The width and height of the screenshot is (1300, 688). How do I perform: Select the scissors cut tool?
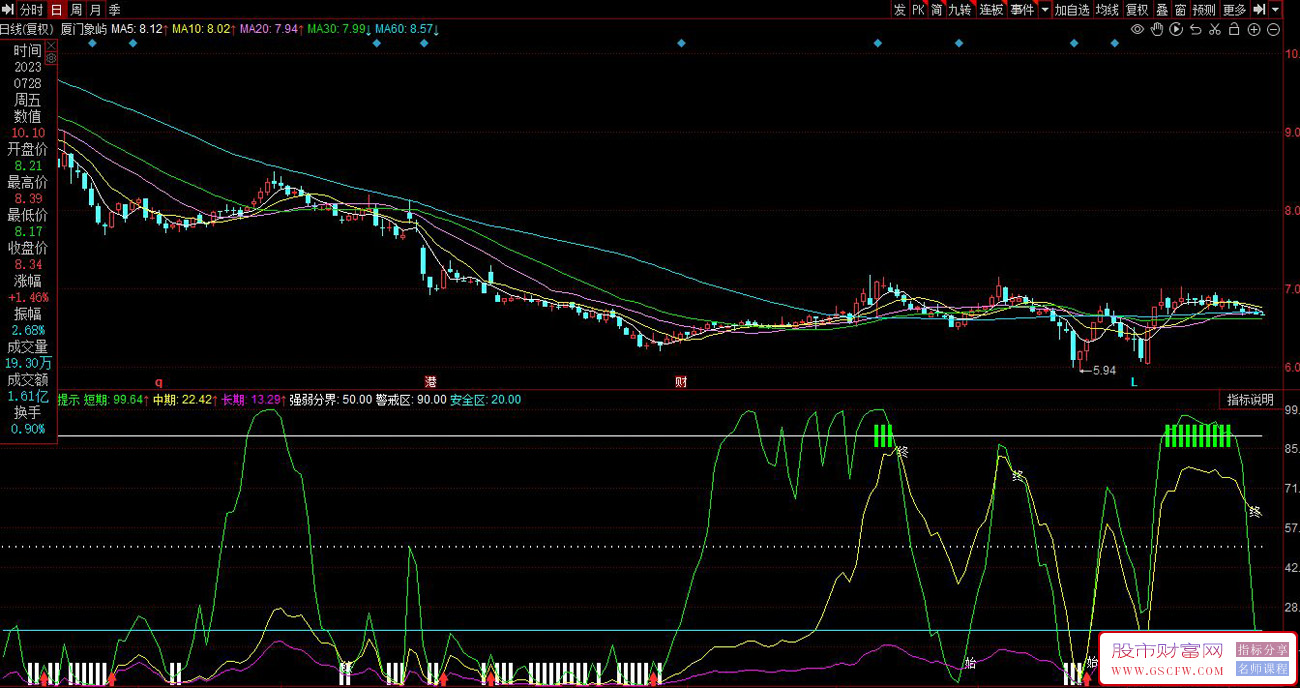[1215, 29]
